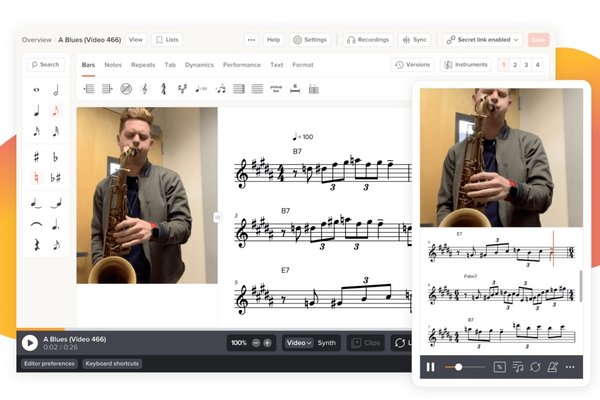
Task: Select the whole note duration
Action: 36,90
